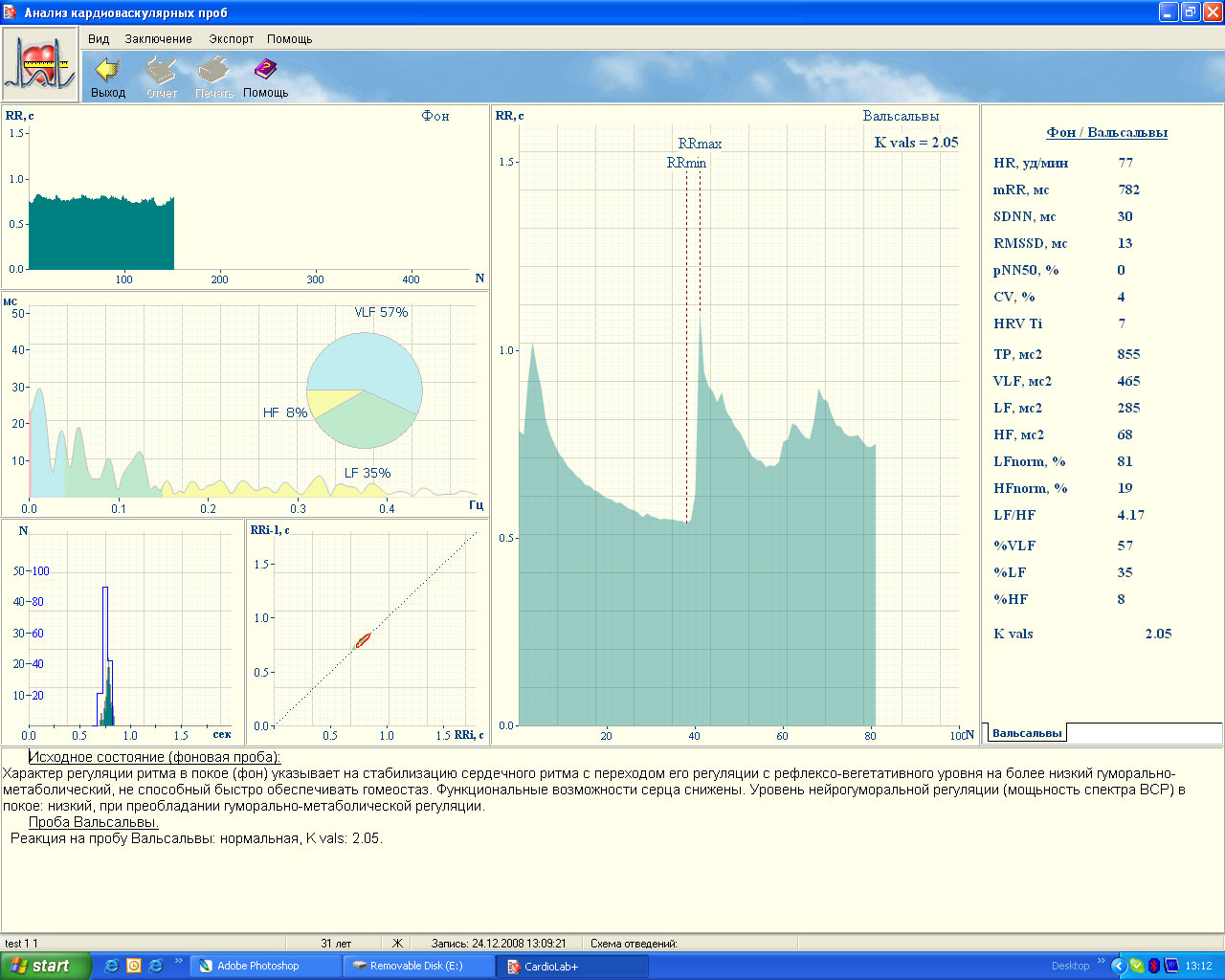The image size is (1225, 980).
Task: Click the Выход (Exit) arrow icon
Action: 108,71
